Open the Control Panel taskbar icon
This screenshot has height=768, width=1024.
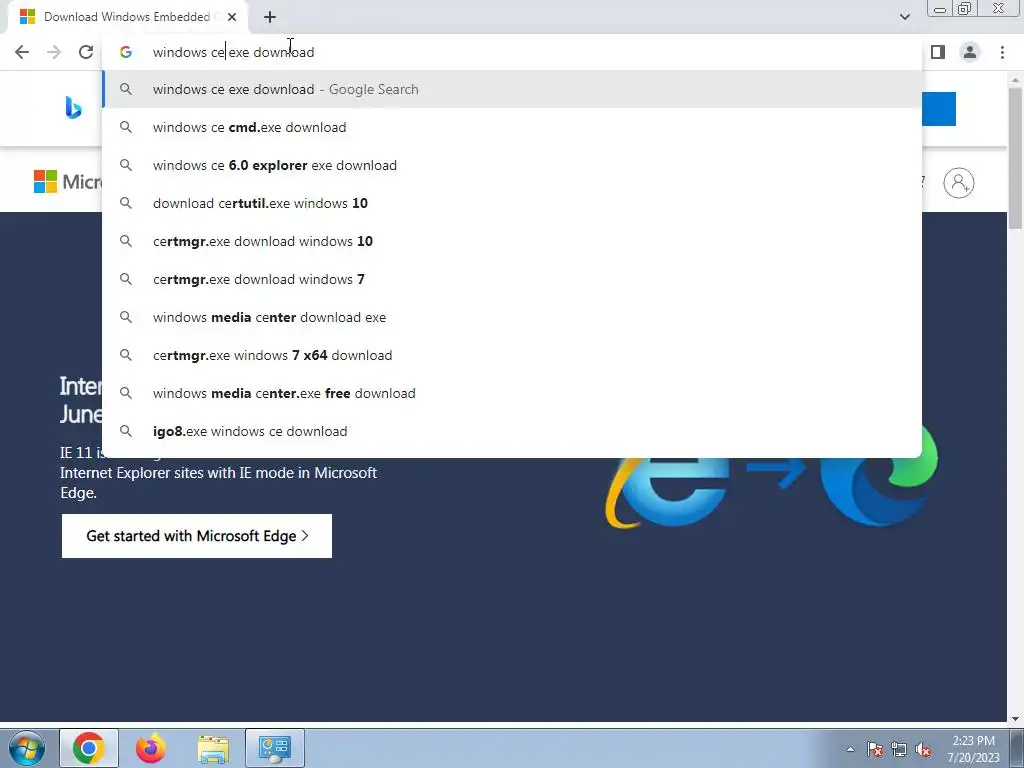tap(275, 748)
